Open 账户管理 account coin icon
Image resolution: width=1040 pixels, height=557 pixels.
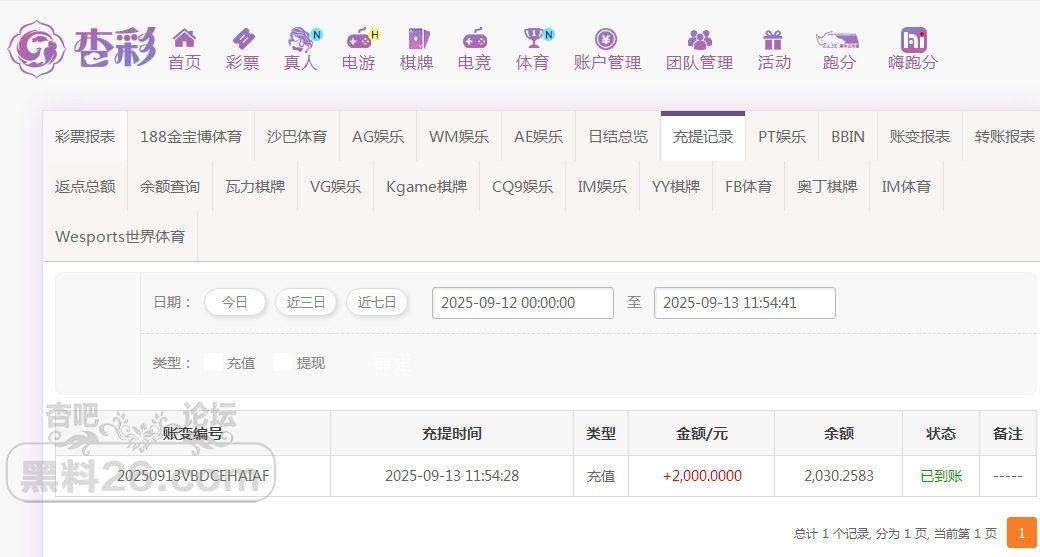[606, 40]
